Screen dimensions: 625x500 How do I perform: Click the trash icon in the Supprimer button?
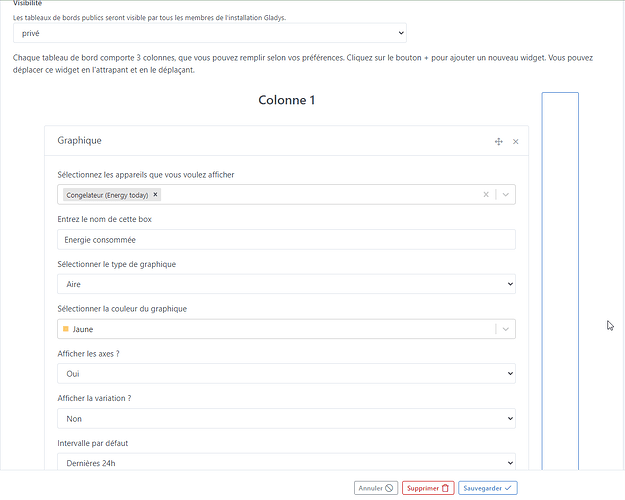coord(446,488)
